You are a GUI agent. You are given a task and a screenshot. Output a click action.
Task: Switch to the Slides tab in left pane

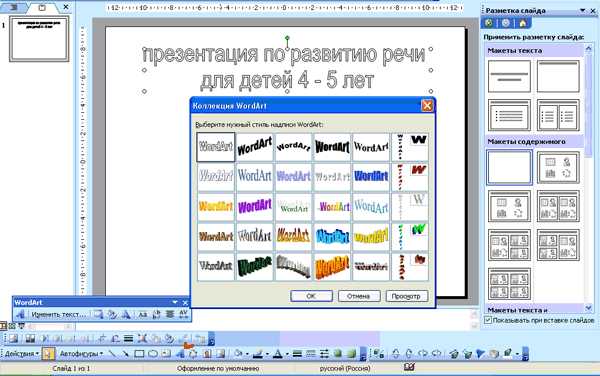point(42,7)
